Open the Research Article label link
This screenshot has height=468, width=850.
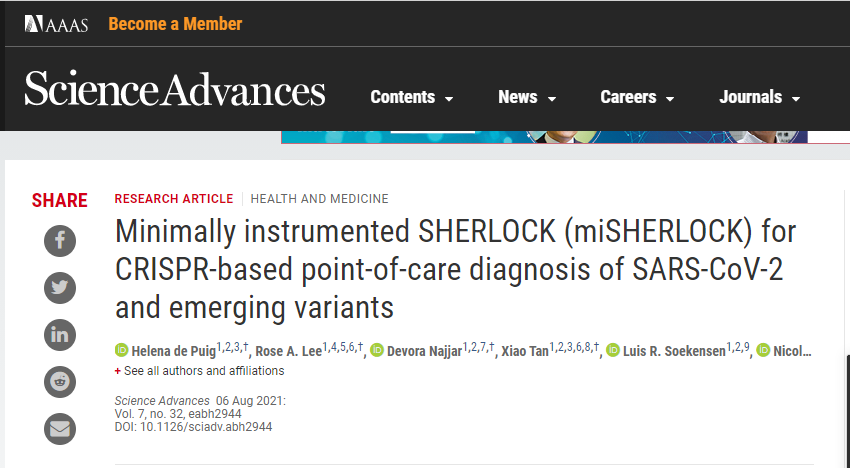click(x=173, y=199)
